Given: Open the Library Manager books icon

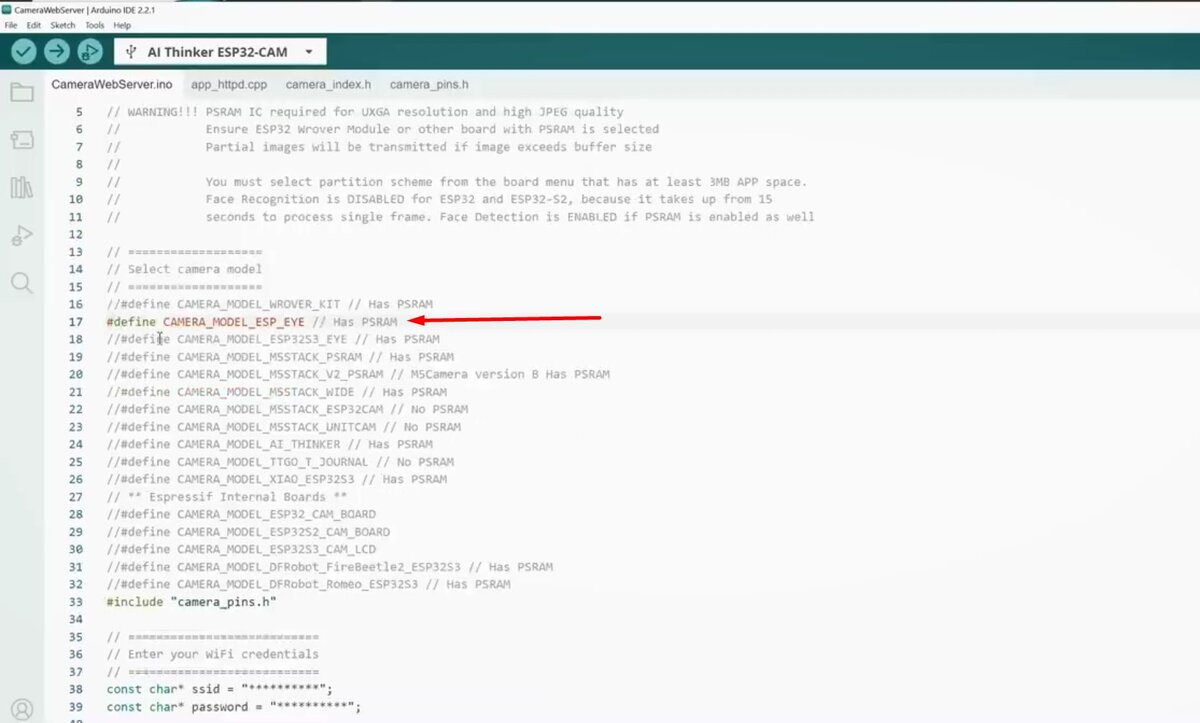Looking at the screenshot, I should [x=21, y=187].
